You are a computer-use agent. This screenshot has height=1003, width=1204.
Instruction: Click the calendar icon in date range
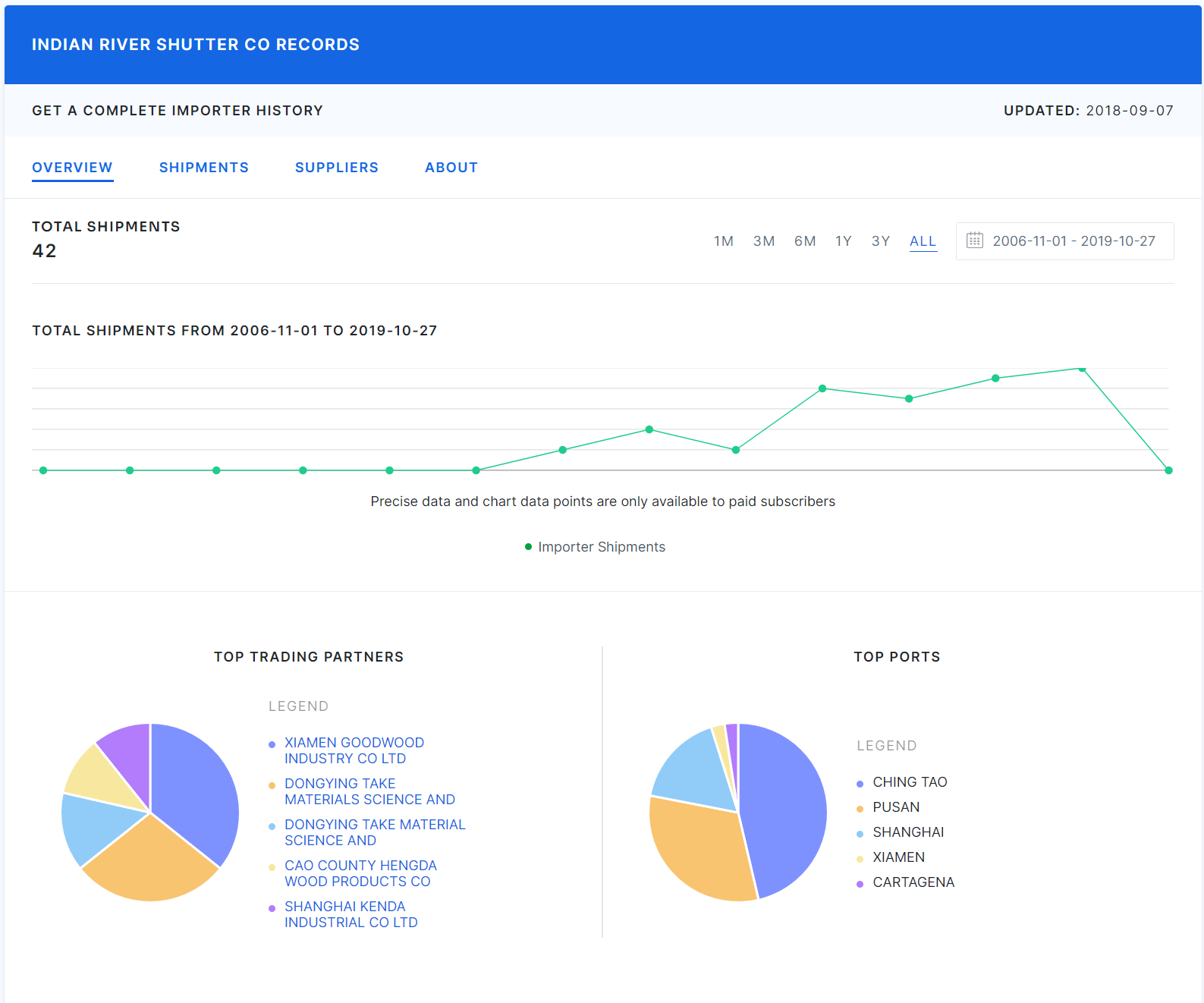(974, 241)
